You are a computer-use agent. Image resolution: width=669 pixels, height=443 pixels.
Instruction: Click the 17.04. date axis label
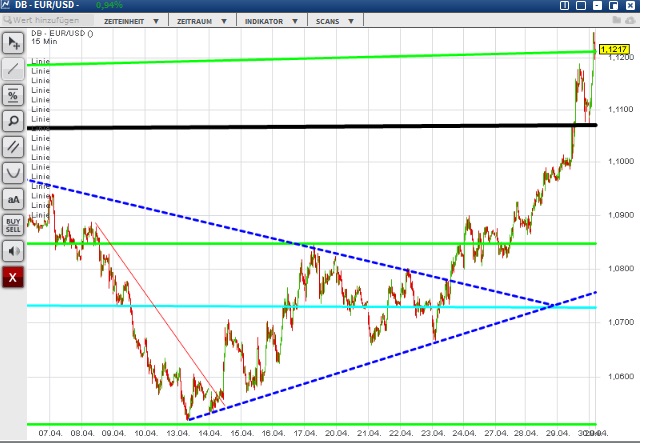tap(305, 433)
